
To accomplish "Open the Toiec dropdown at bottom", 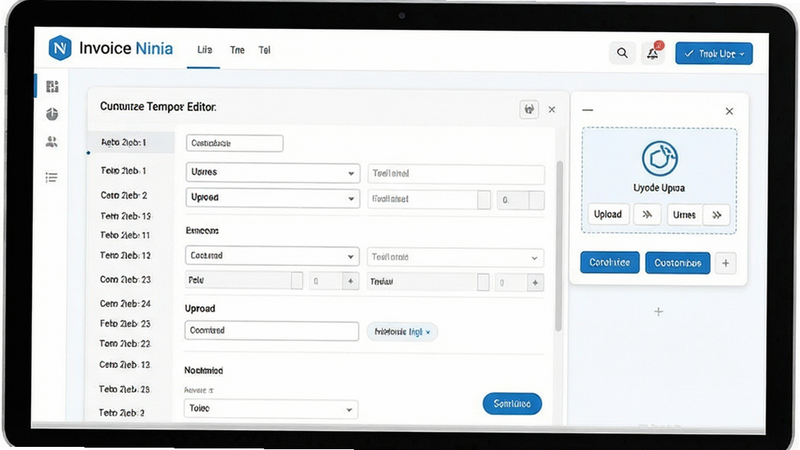I will 271,409.
